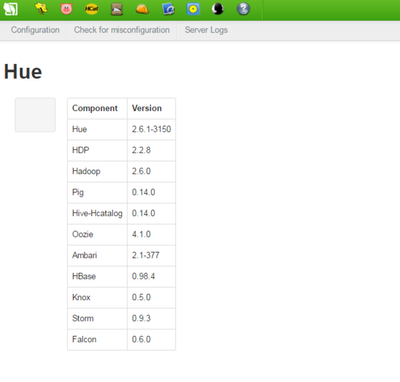Click the Hue home logo icon
Image resolution: width=400 pixels, height=382 pixels.
click(x=11, y=9)
